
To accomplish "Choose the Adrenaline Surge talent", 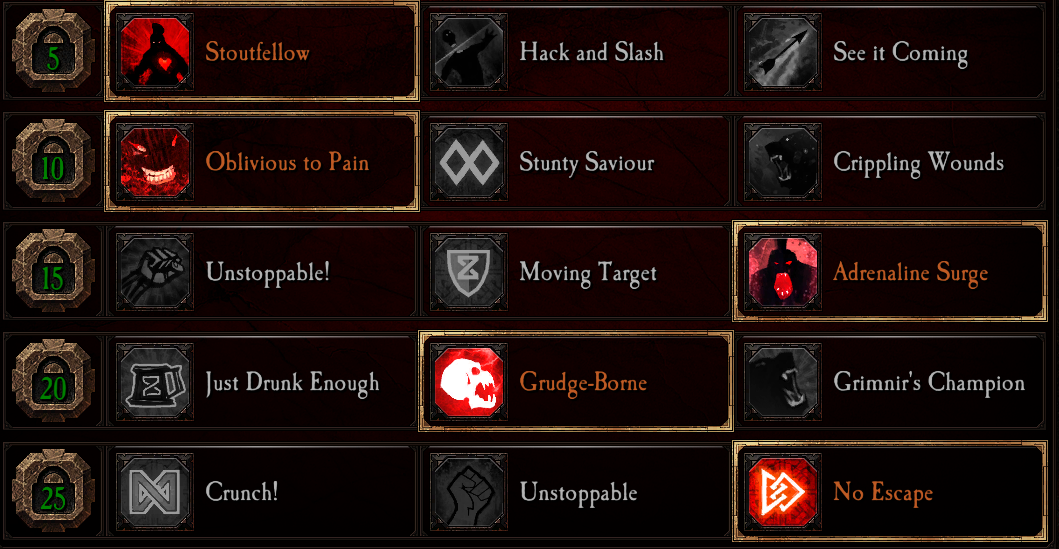I will 890,271.
